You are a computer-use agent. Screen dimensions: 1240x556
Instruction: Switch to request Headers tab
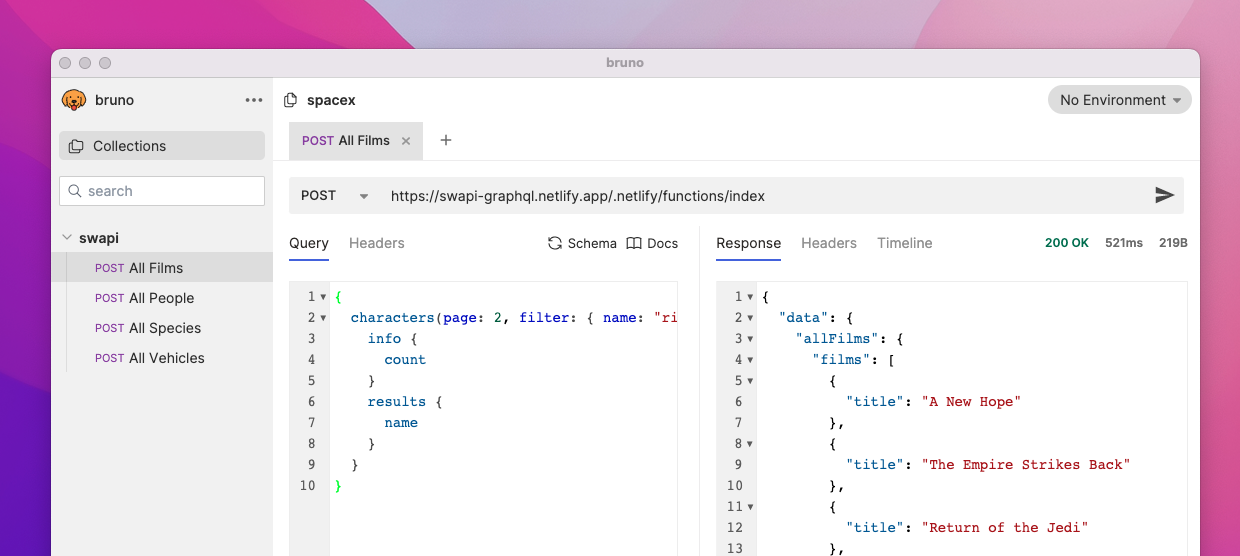pyautogui.click(x=377, y=243)
